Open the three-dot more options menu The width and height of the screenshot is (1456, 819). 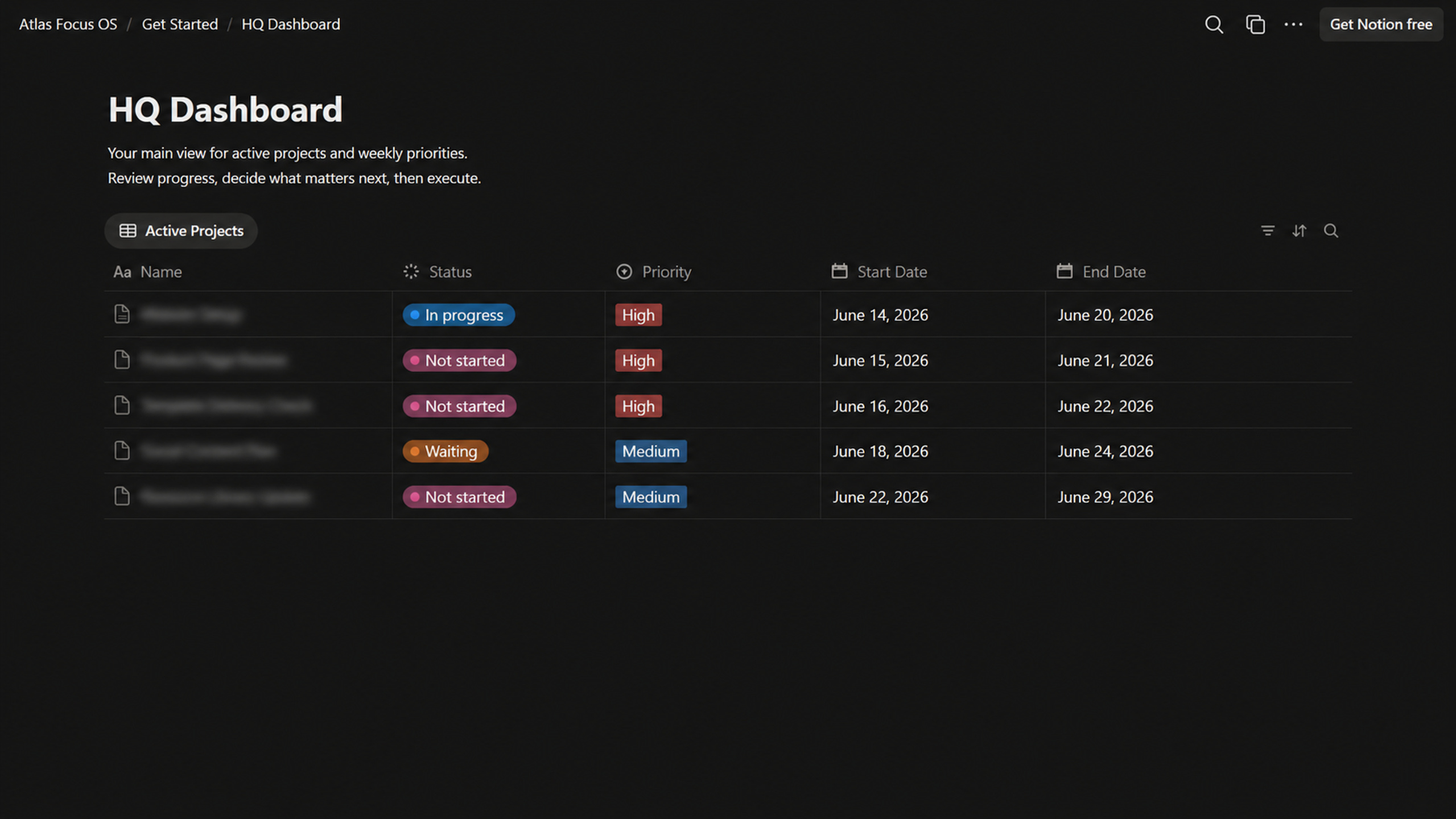(x=1293, y=24)
